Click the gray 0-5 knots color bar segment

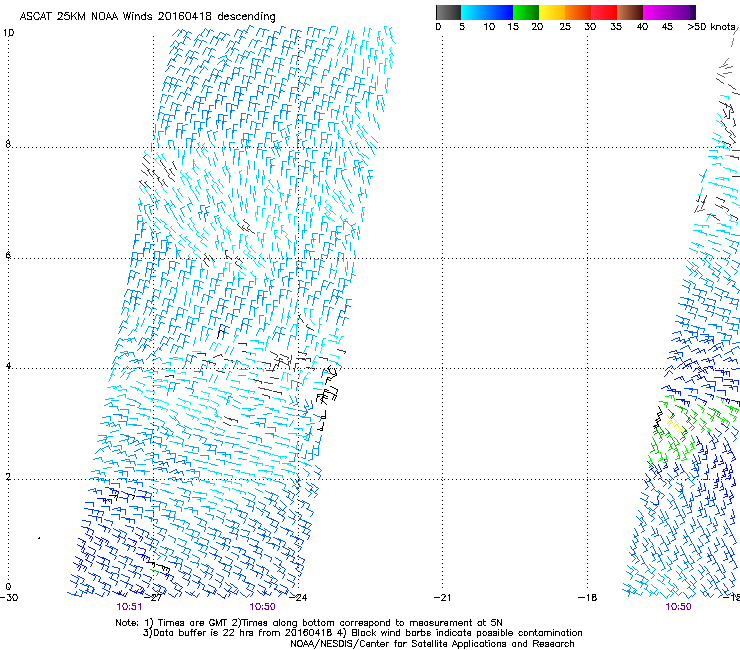click(x=448, y=12)
